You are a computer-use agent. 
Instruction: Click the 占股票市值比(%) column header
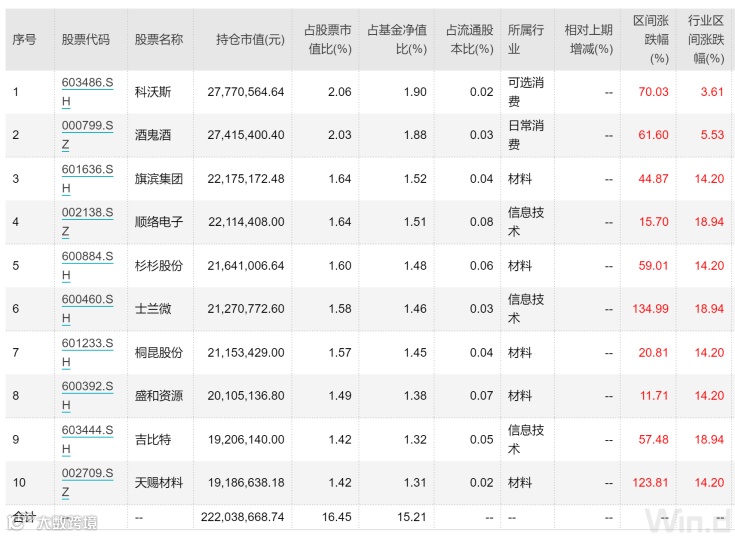tap(328, 39)
